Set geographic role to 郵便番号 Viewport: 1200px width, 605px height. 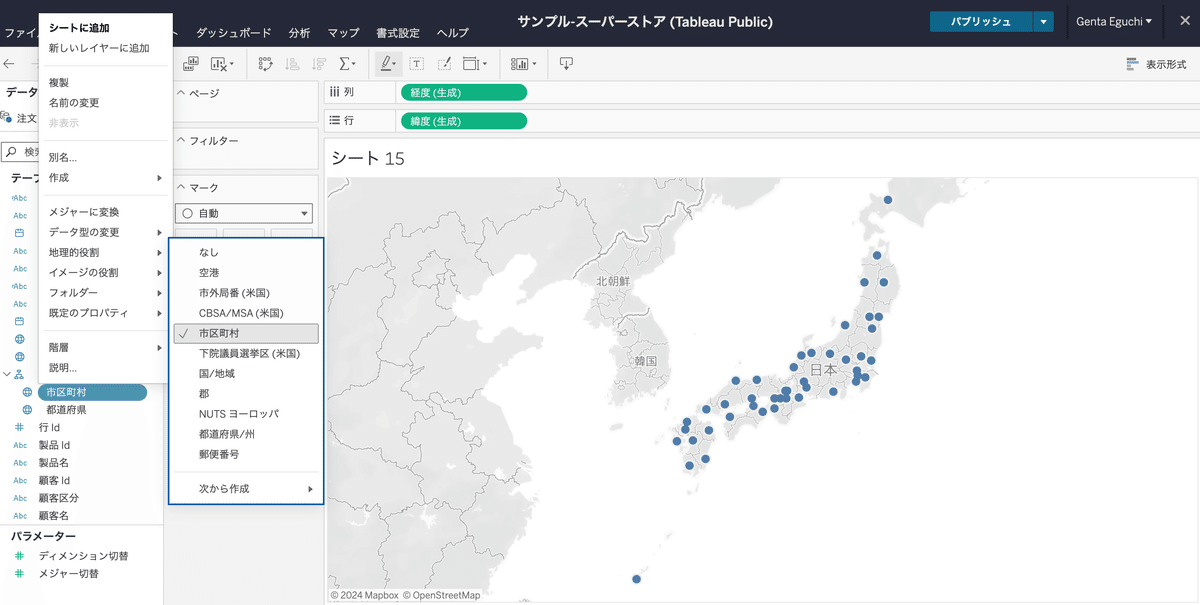point(246,454)
